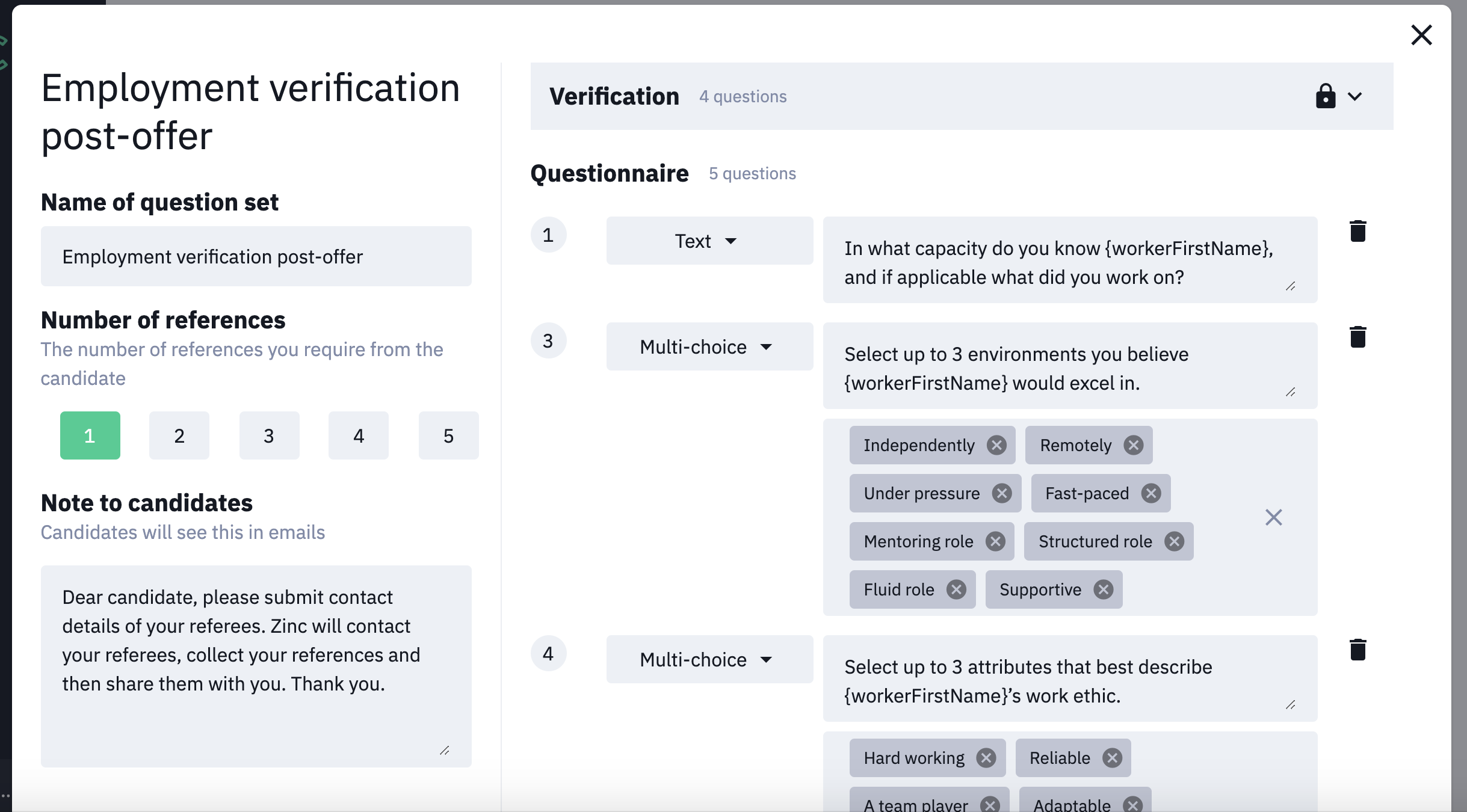Open question 4 Multi-choice type dropdown
The image size is (1467, 812).
[709, 659]
